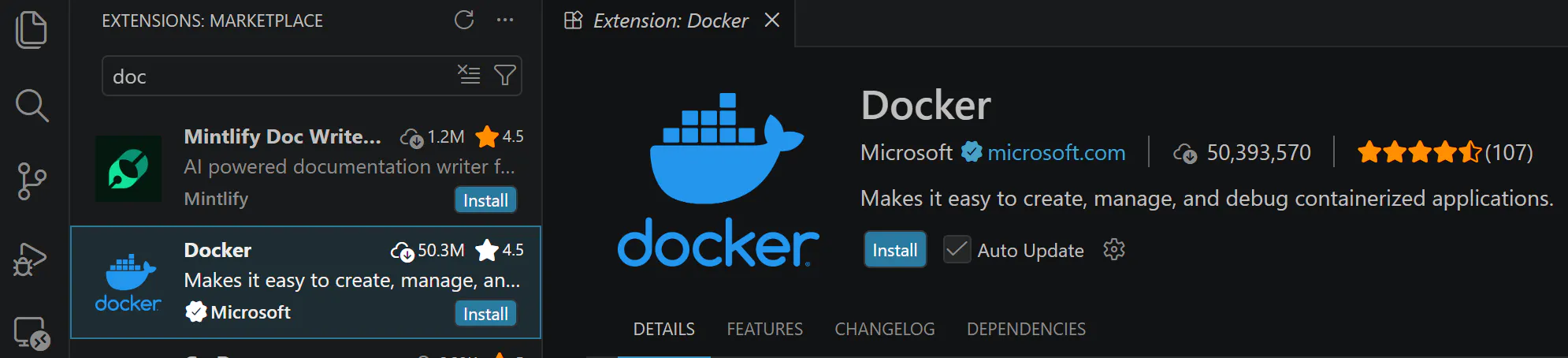Click the EXTENSIONS: MARKETPLACE panel title
The image size is (1568, 358).
[x=212, y=21]
